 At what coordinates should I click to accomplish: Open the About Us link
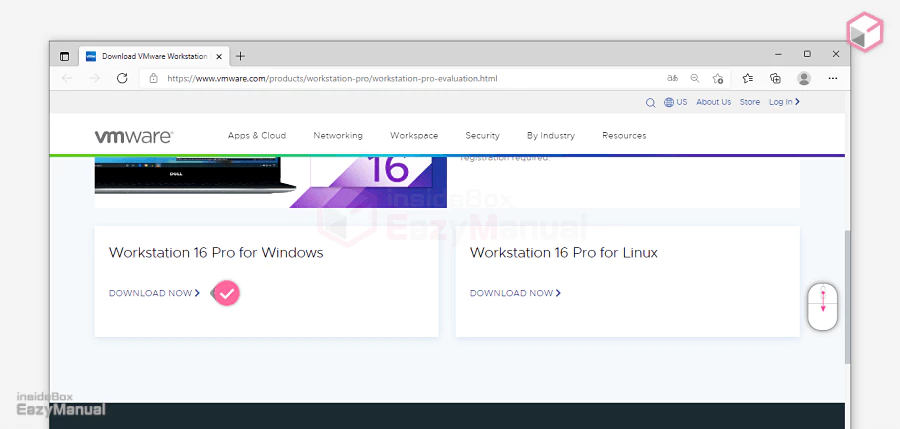[713, 102]
